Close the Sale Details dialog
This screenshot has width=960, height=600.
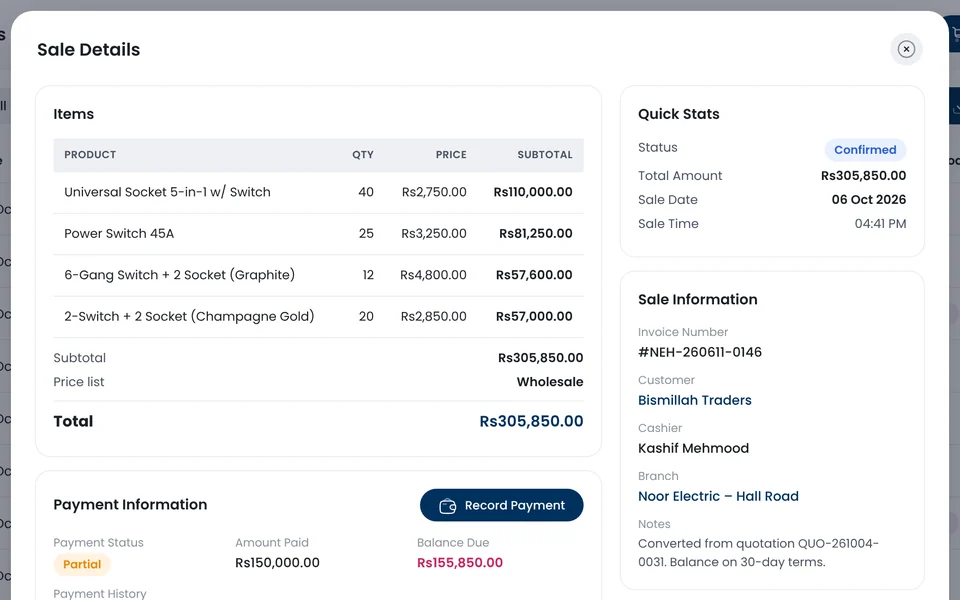click(x=906, y=49)
